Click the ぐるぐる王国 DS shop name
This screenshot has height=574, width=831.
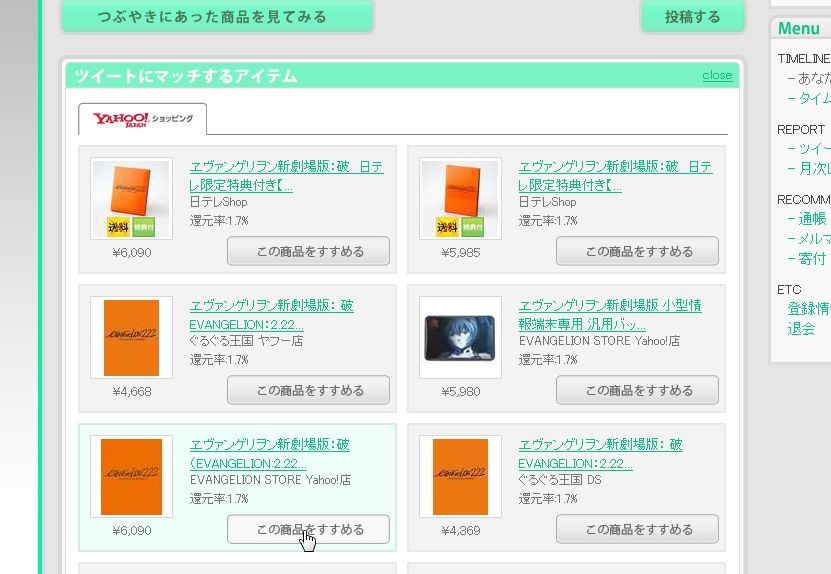click(560, 480)
